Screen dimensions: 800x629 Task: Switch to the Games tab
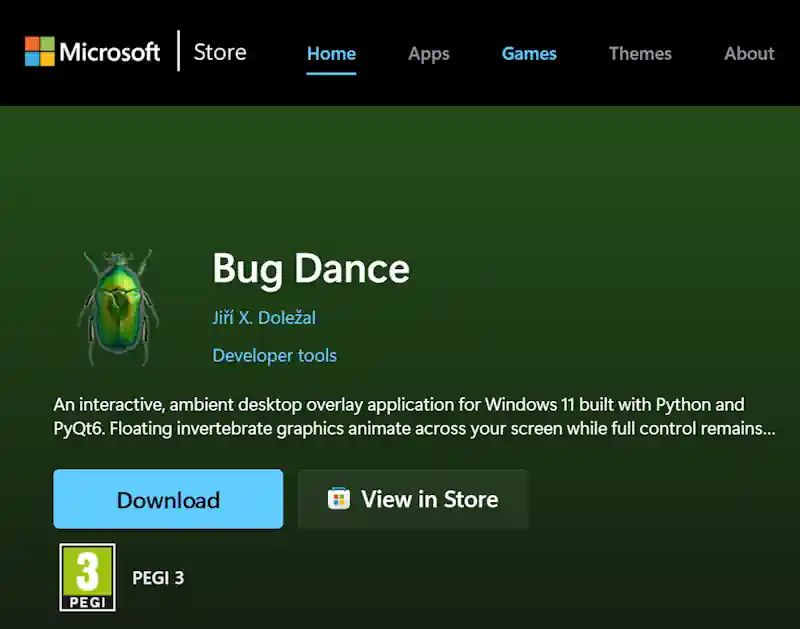[529, 54]
